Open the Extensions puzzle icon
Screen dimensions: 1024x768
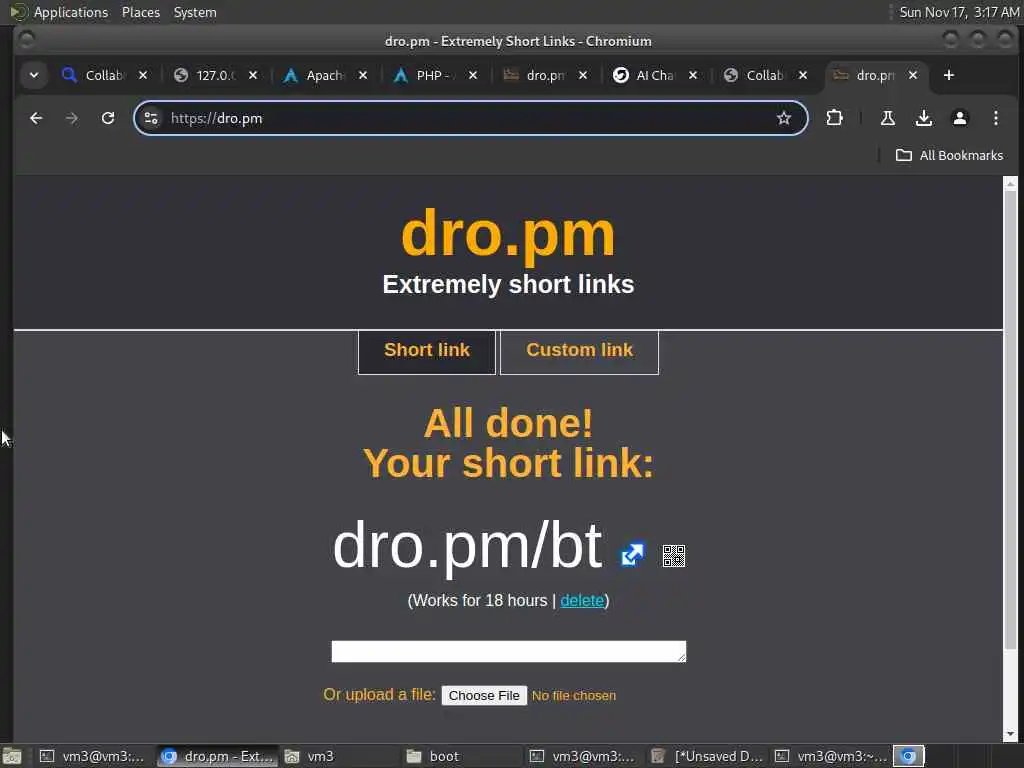click(x=834, y=118)
